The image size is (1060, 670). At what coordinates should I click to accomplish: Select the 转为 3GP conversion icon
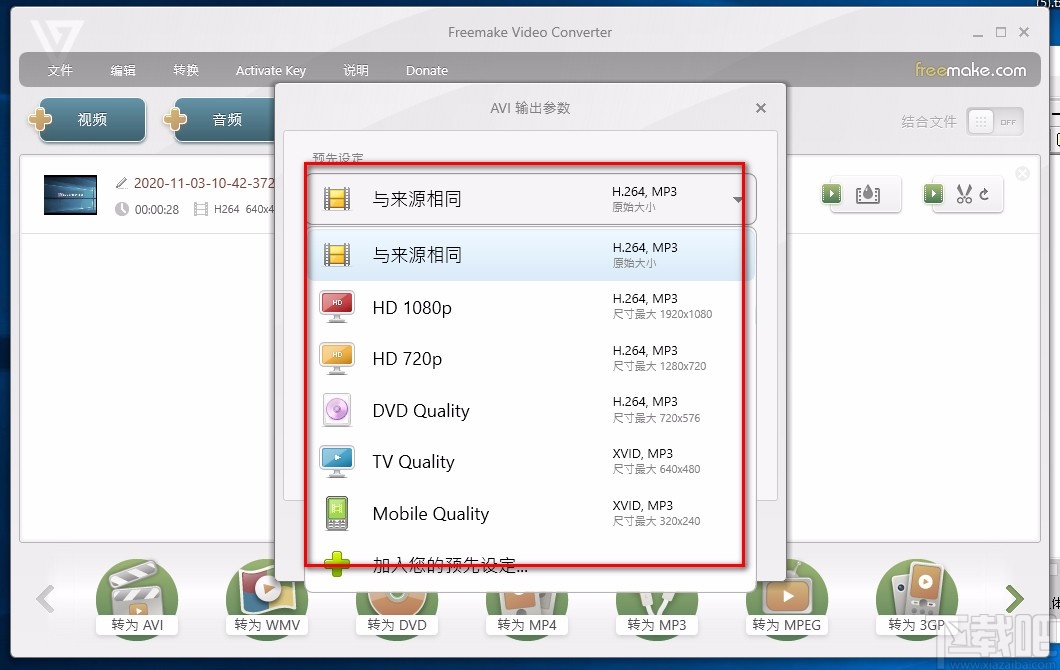click(x=916, y=598)
